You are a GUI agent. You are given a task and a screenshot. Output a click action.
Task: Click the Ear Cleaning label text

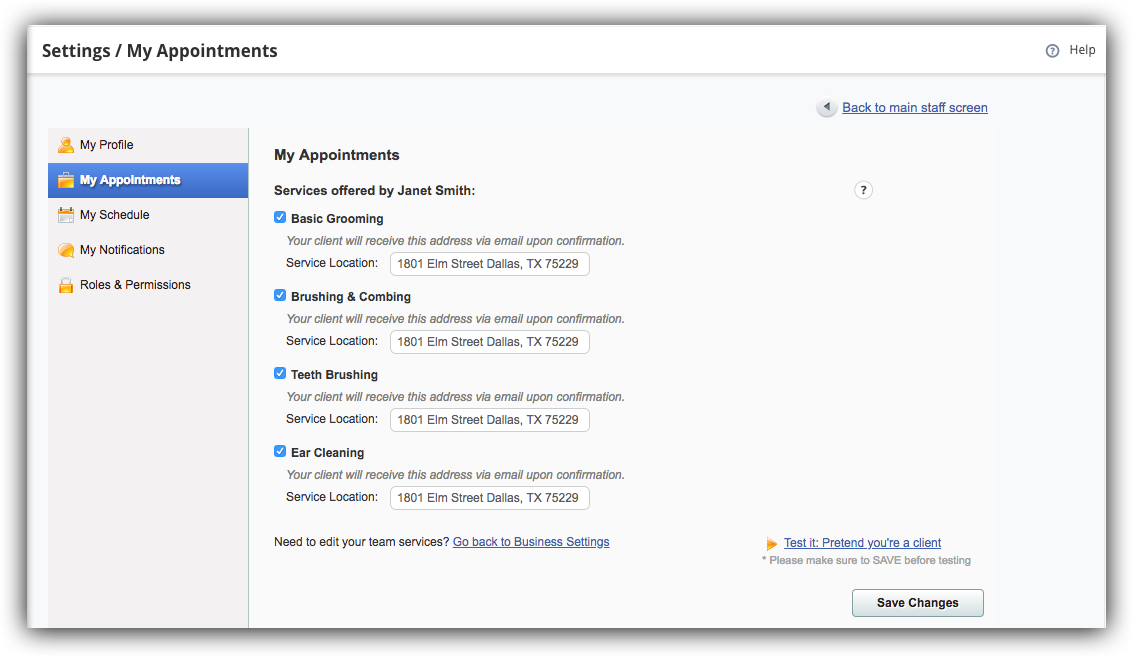point(327,453)
